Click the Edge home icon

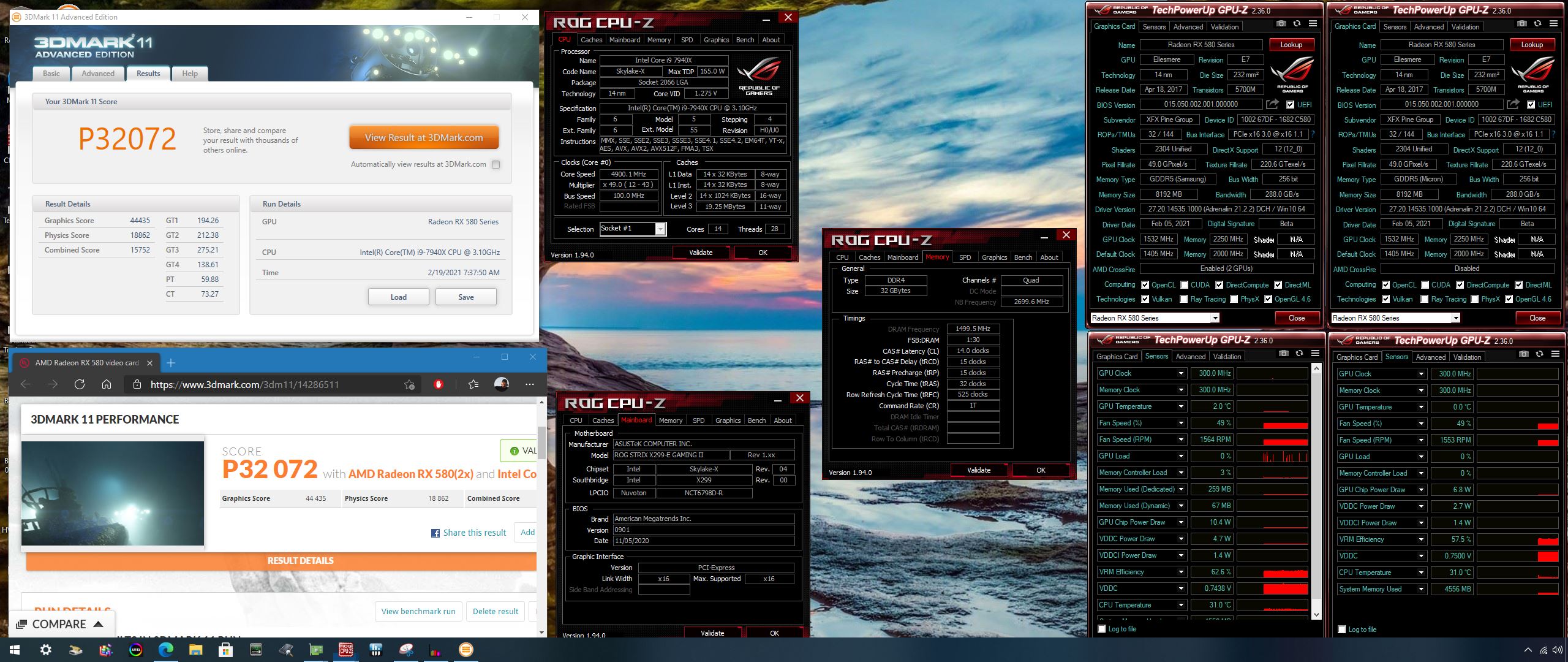click(107, 384)
